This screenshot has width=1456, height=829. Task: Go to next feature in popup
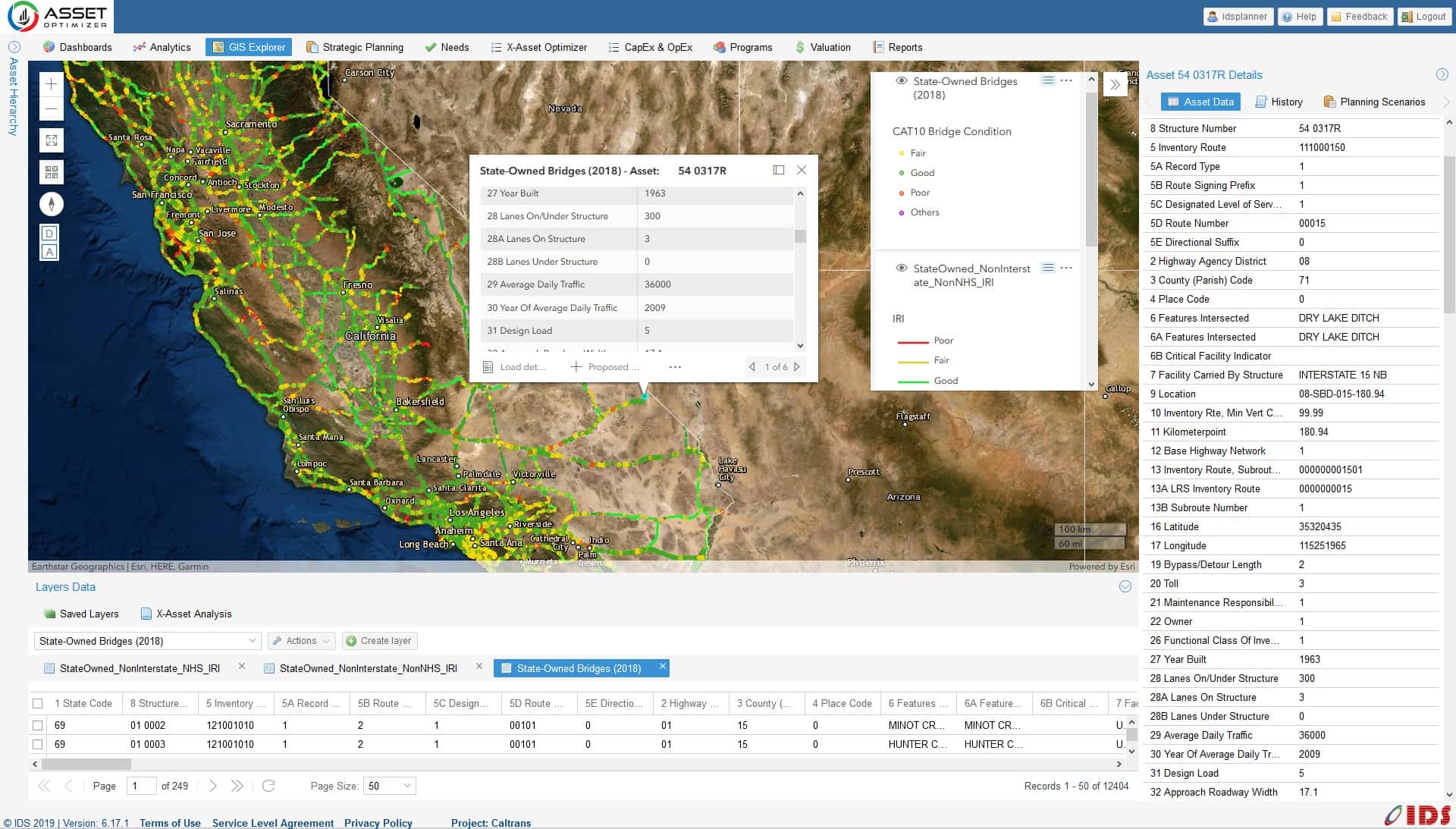click(x=797, y=367)
